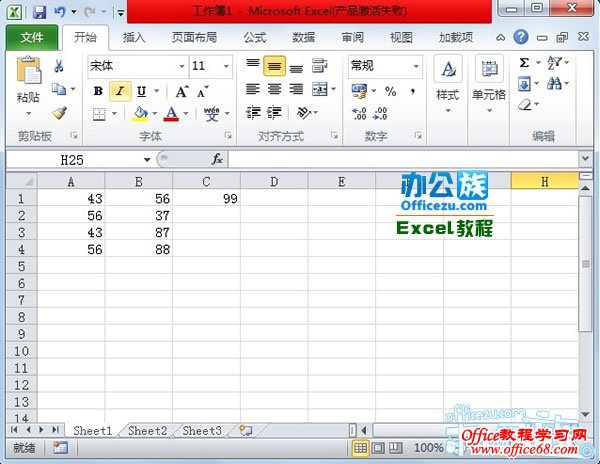This screenshot has height=464, width=600.
Task: Toggle Bold formatting
Action: [98, 91]
